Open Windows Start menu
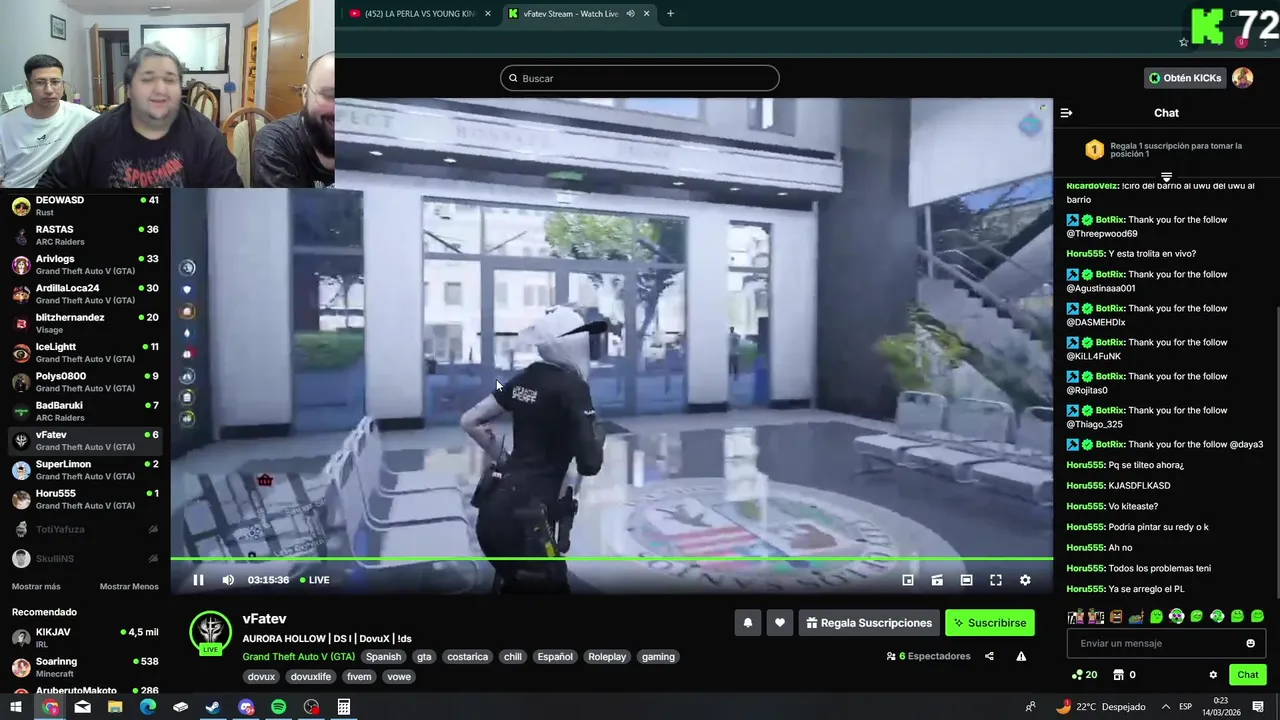This screenshot has height=720, width=1280. [x=16, y=707]
